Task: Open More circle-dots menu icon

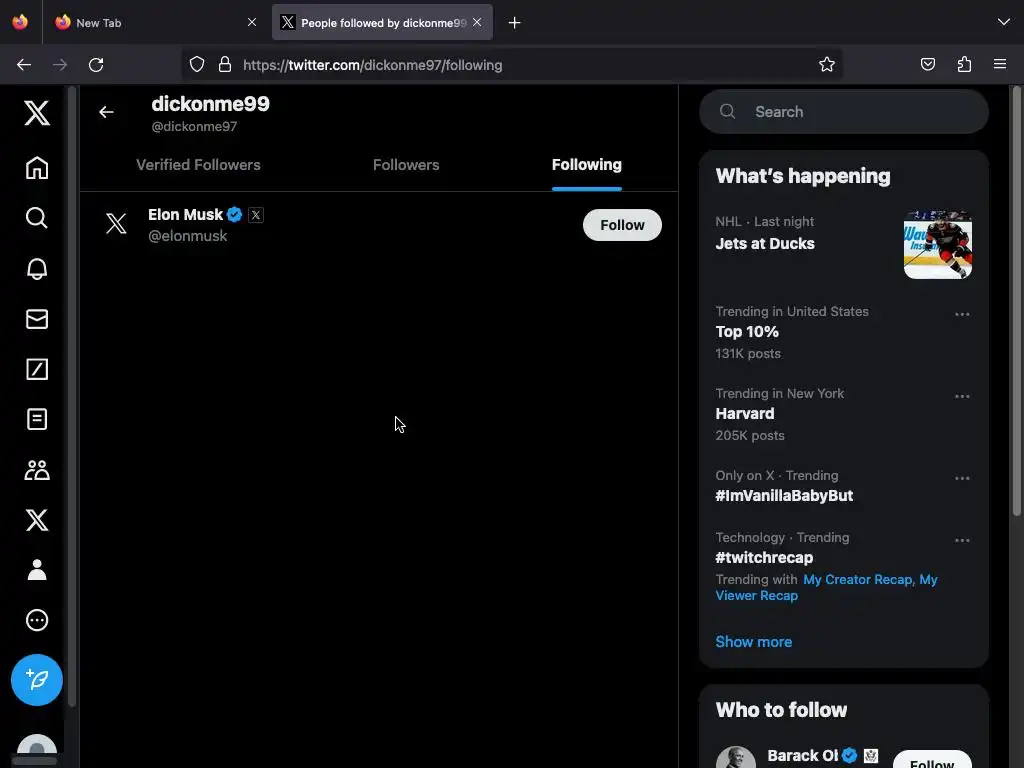Action: (x=37, y=620)
